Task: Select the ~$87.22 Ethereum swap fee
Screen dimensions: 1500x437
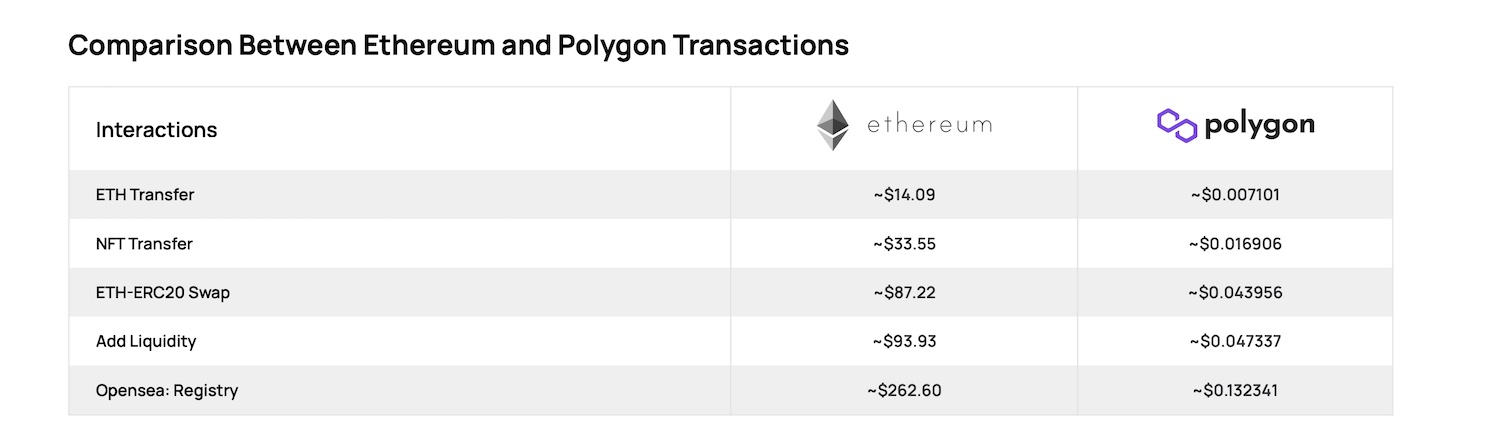Action: pyautogui.click(x=904, y=293)
